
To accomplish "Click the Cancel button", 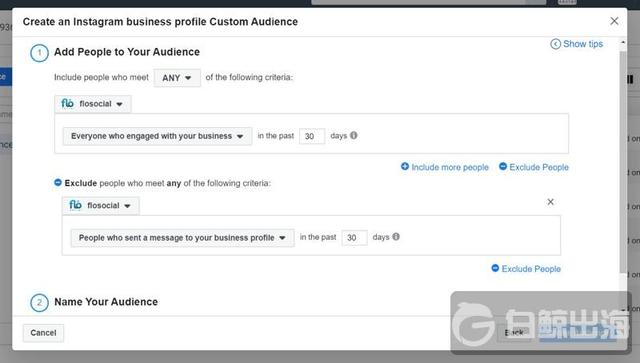I will (x=43, y=333).
